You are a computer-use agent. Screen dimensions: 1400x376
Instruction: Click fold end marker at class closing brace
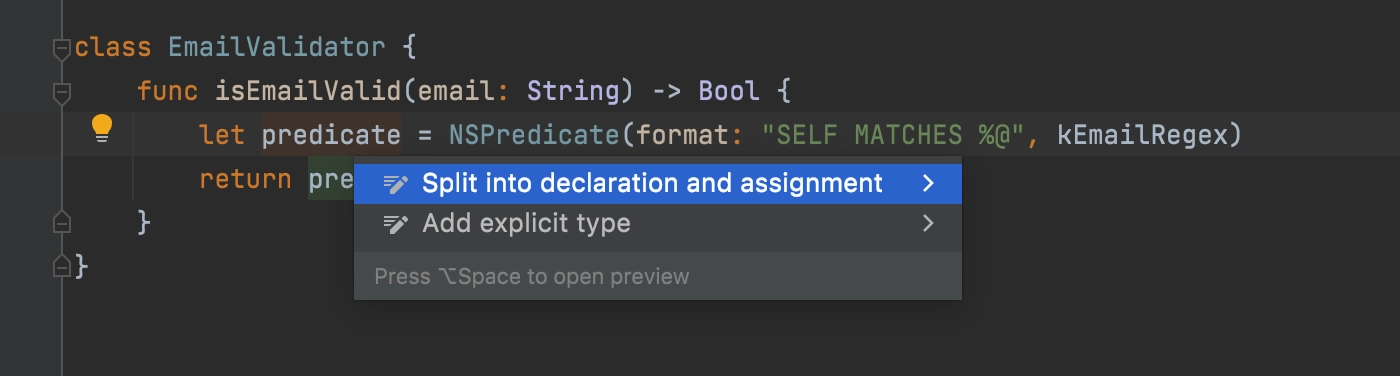[61, 266]
